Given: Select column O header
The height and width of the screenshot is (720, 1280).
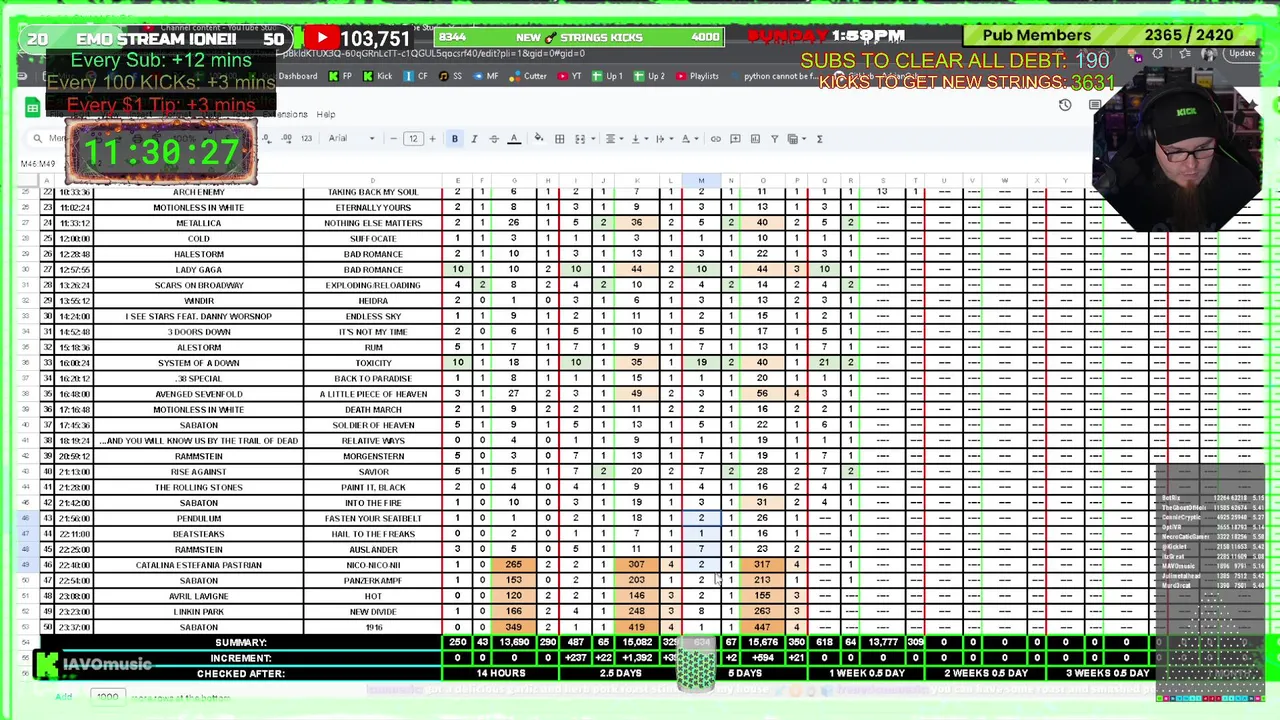Looking at the screenshot, I should 762,181.
